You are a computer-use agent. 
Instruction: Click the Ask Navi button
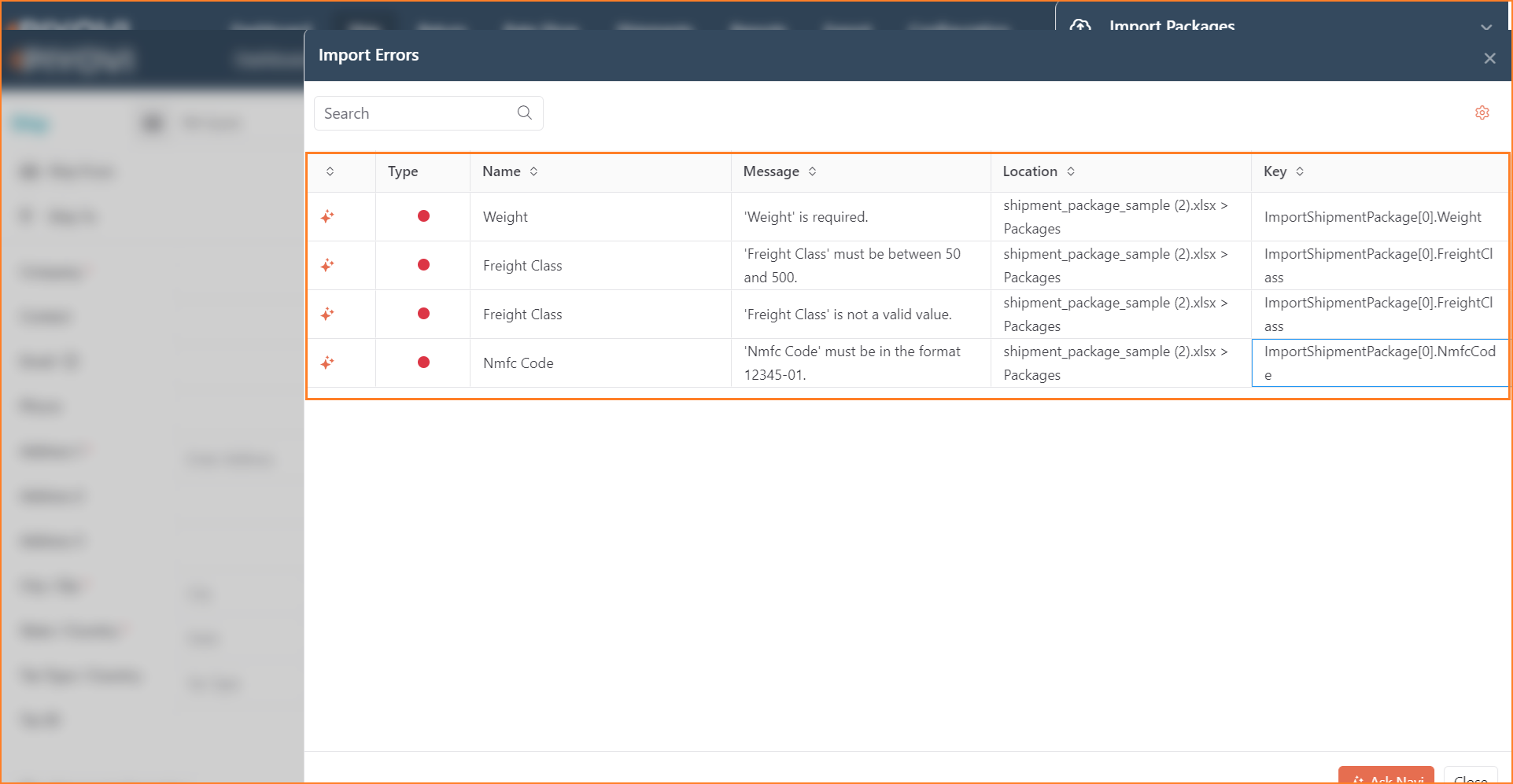click(x=1386, y=775)
